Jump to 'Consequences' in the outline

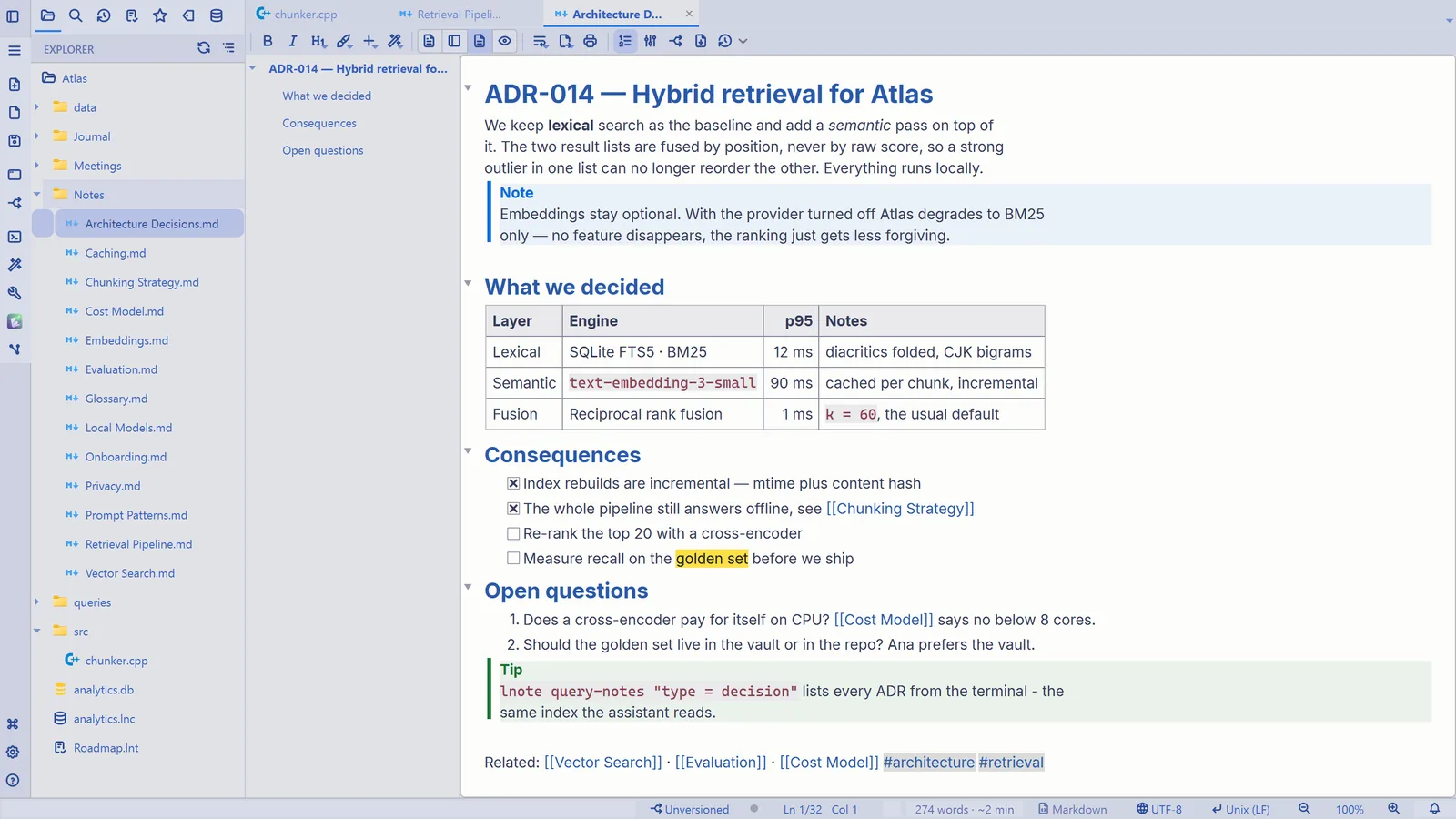(x=319, y=123)
